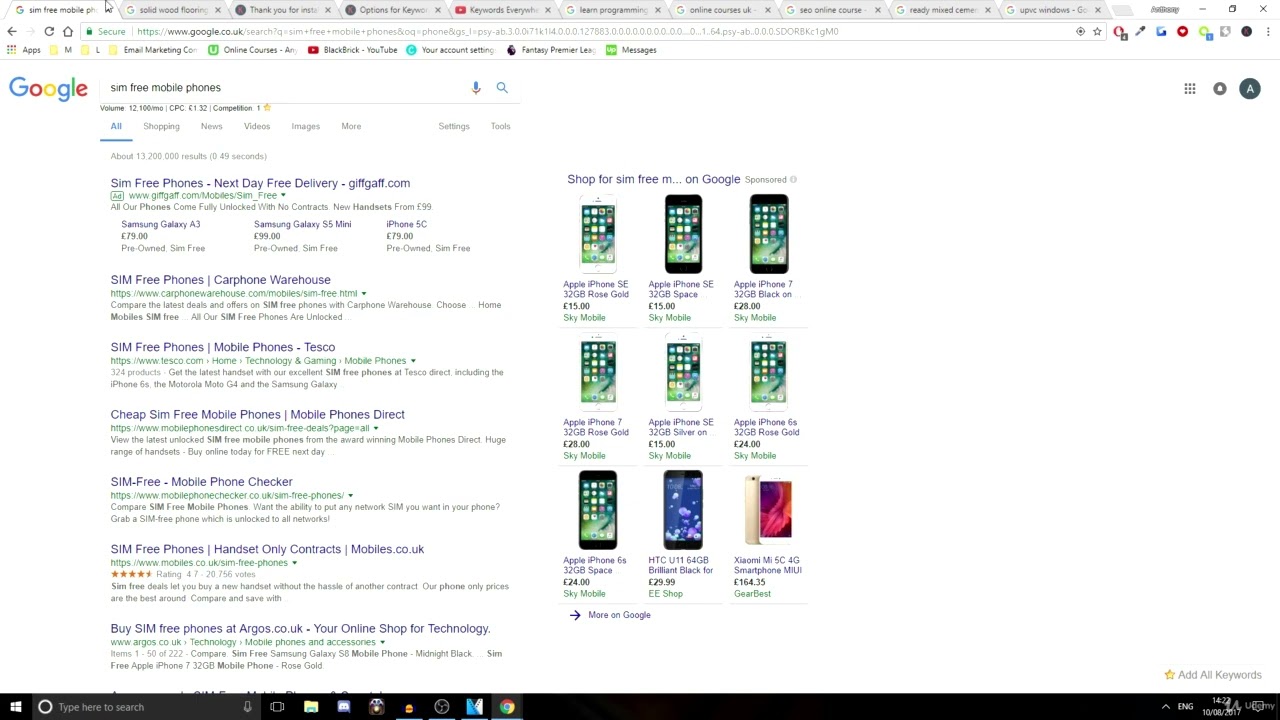Click the Google logo
The width and height of the screenshot is (1280, 720).
point(48,88)
